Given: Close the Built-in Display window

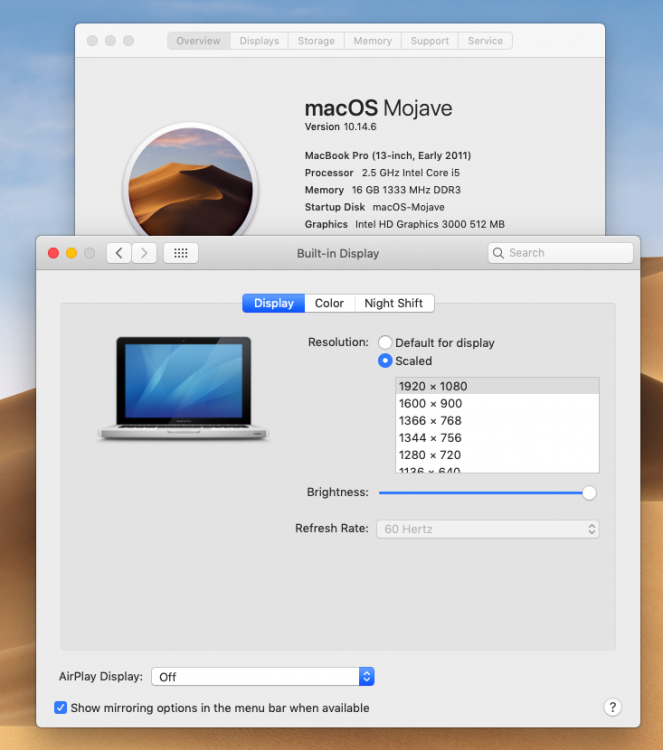Looking at the screenshot, I should coord(54,253).
